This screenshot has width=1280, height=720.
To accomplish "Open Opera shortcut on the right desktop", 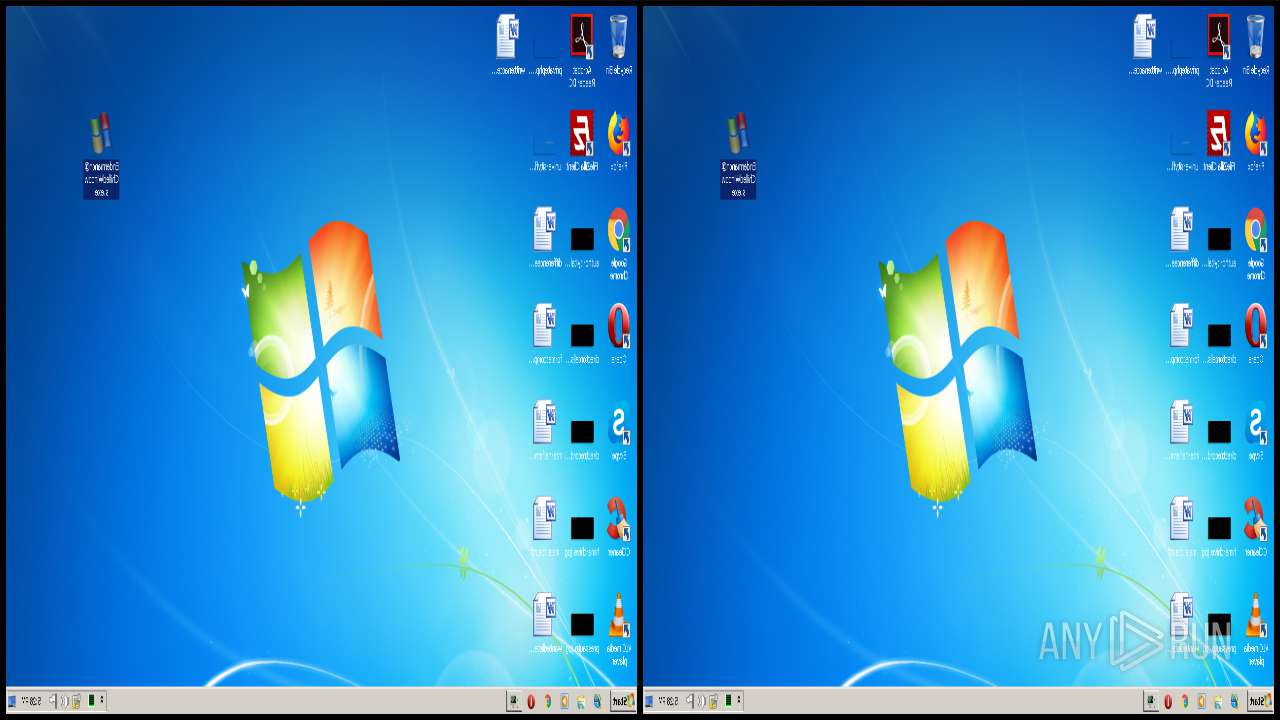I will [x=1256, y=333].
